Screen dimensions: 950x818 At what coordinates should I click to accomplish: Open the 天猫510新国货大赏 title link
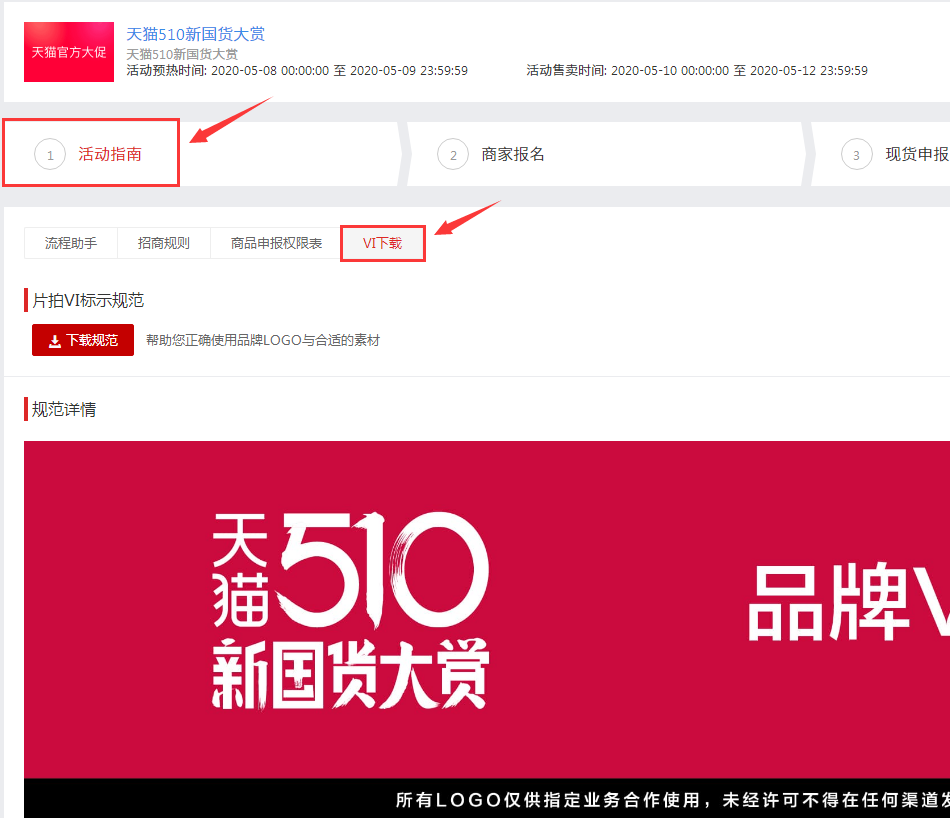(x=195, y=34)
